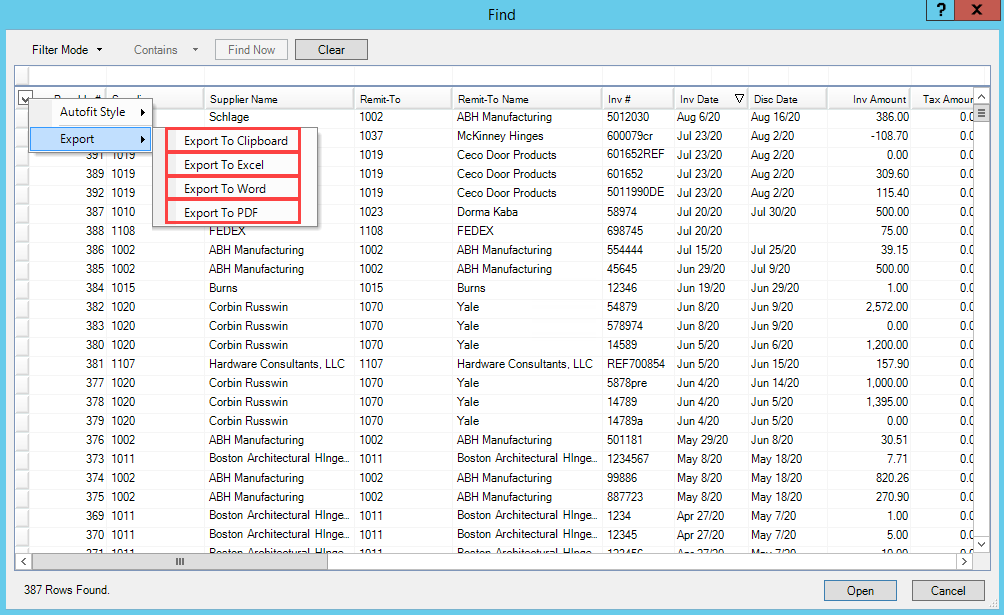Click the search text input field
The width and height of the screenshot is (1004, 615).
[x=502, y=76]
